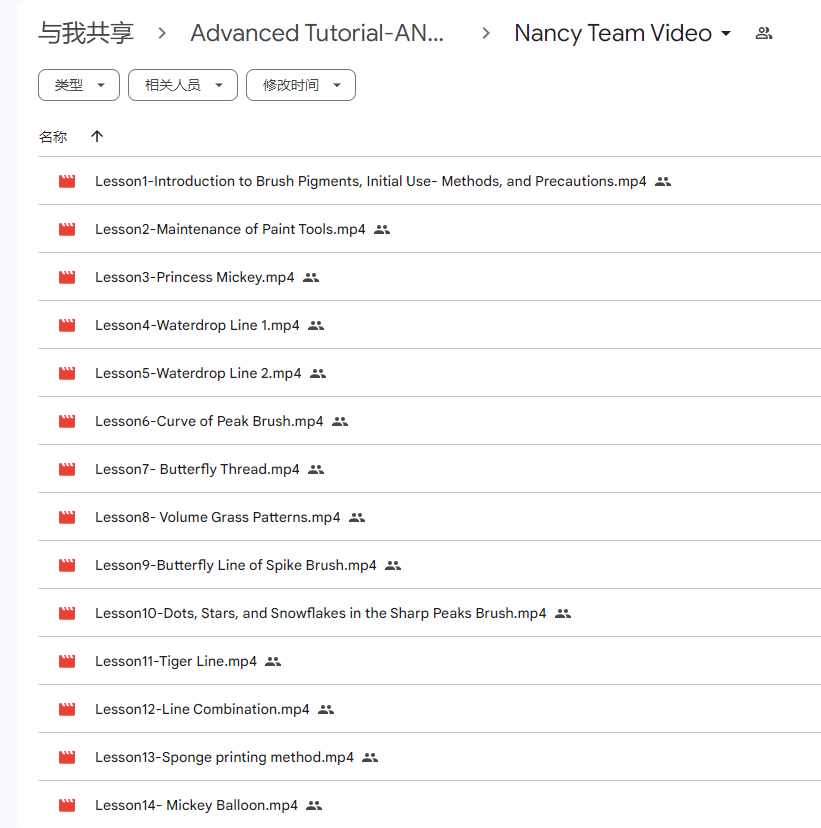Screen dimensions: 821x828
Task: Click the video icon for Lesson8- Volume Grass Patterns
Action: [x=67, y=518]
